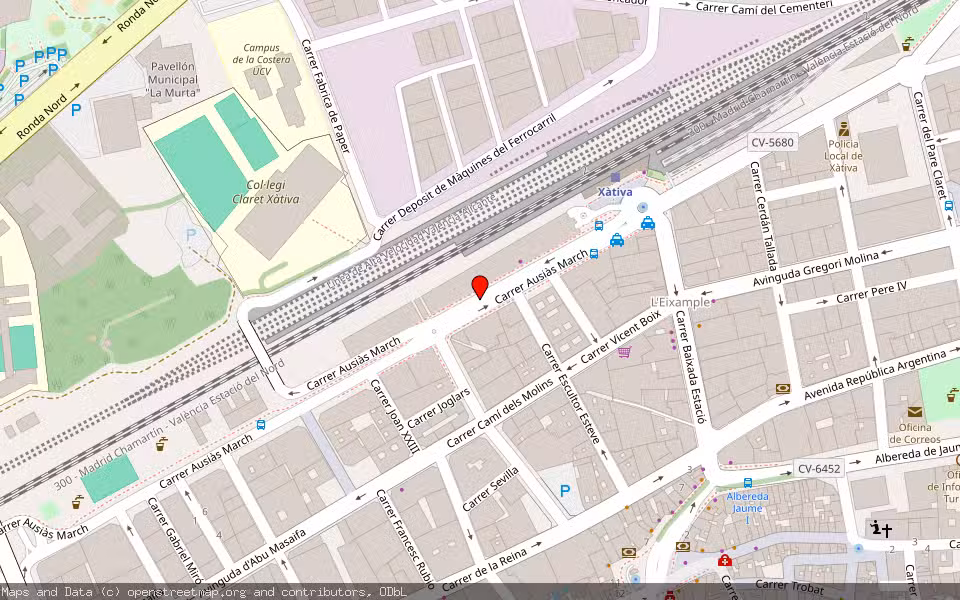The image size is (960, 600).
Task: Open the openstreetmap.org attribution text
Action: point(187,592)
